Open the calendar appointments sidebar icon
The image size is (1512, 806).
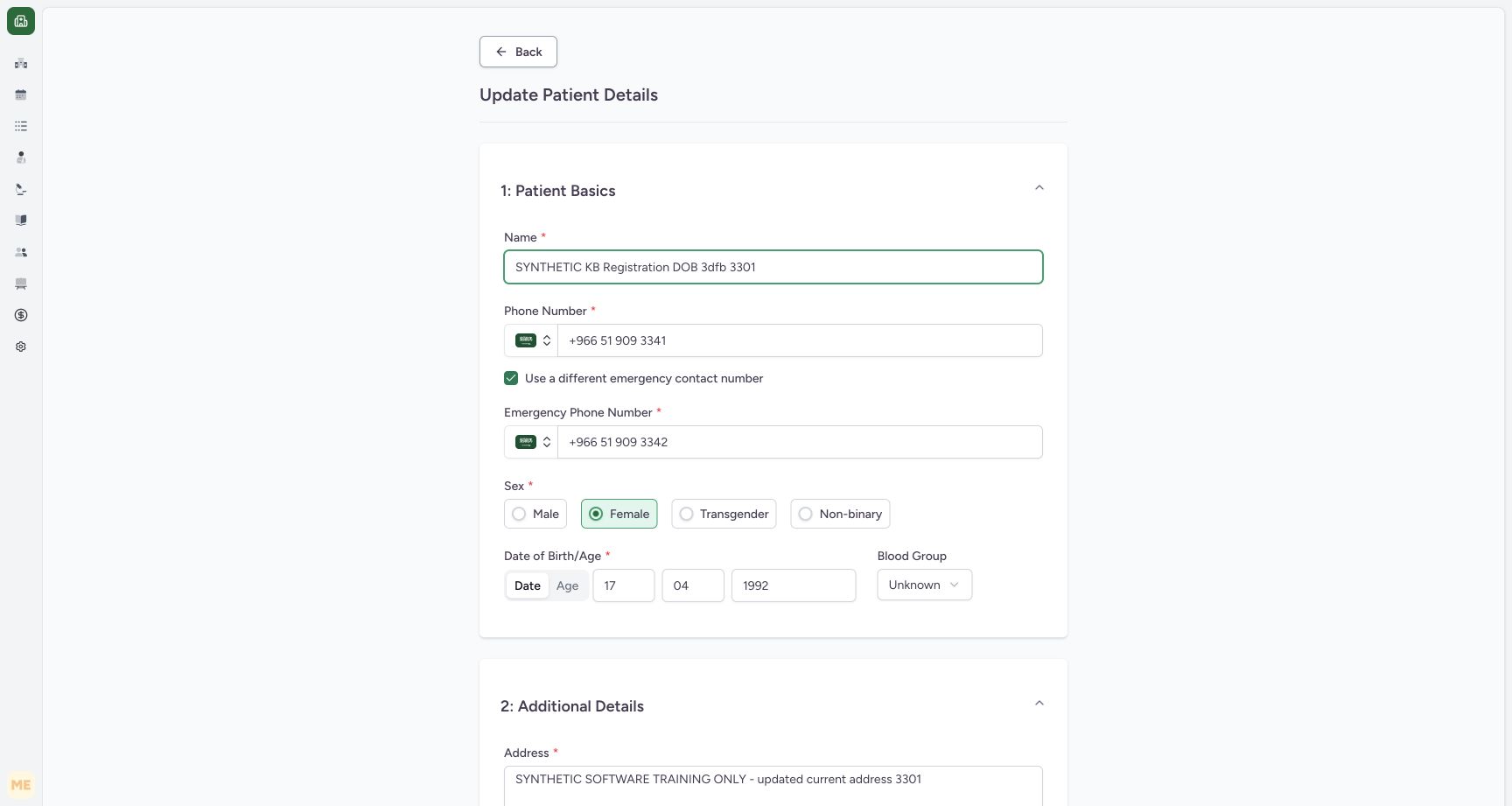21,95
